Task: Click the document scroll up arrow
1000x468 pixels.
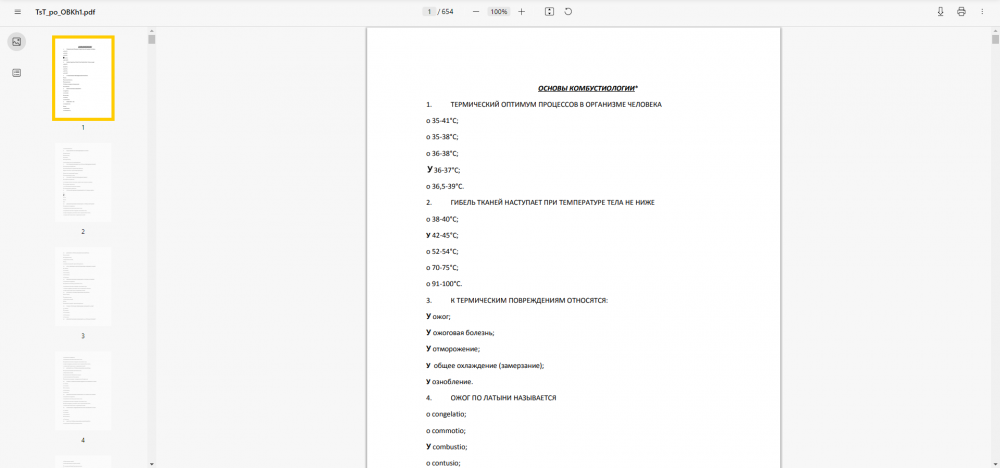Action: pos(995,30)
